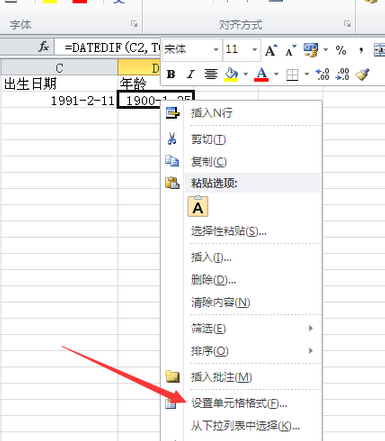Image resolution: width=385 pixels, height=441 pixels.
Task: Click the formula bar with DATEDIF formula
Action: tap(108, 48)
